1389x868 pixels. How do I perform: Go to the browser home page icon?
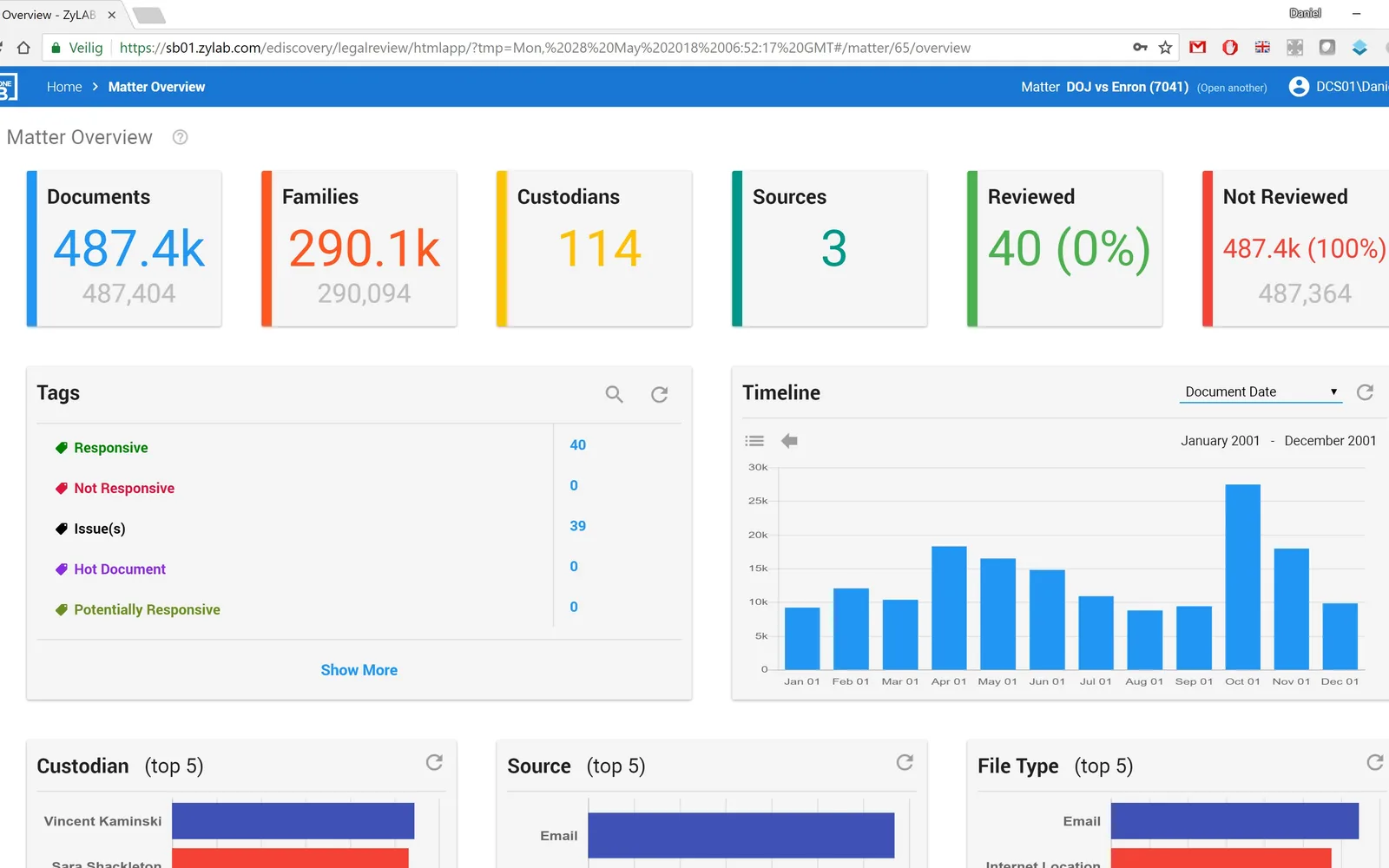point(24,48)
